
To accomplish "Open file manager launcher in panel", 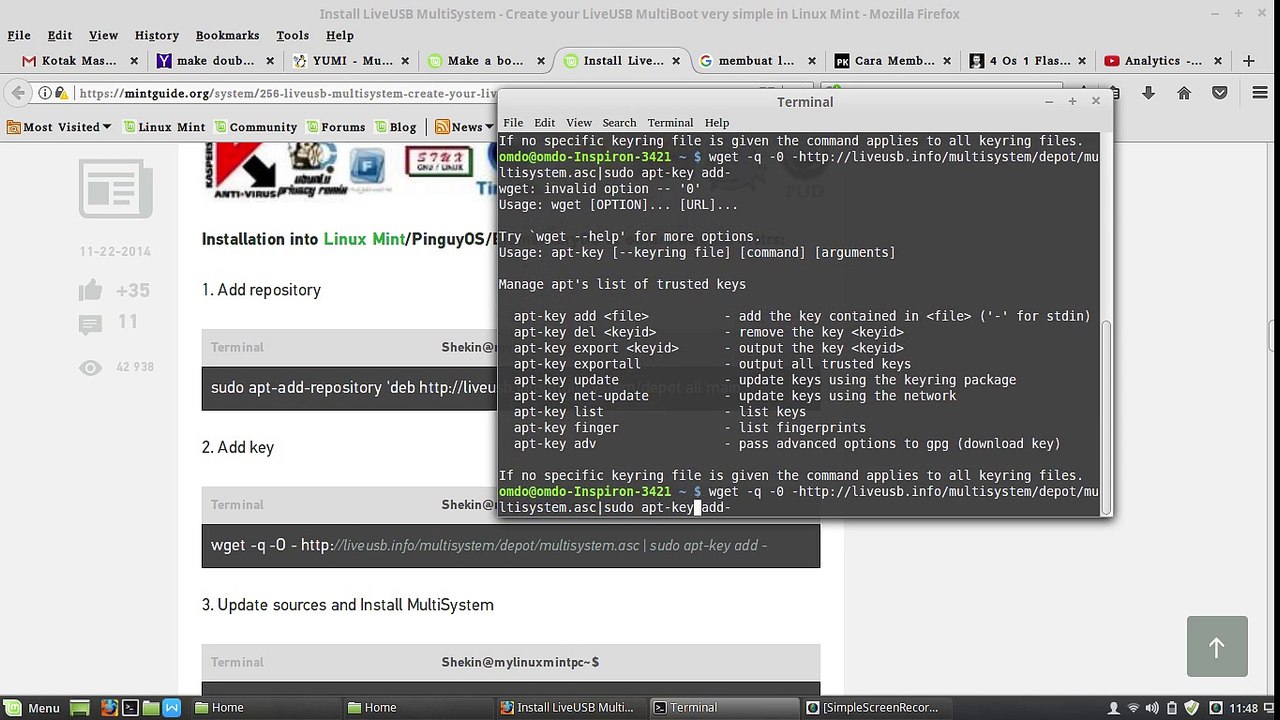I will pos(150,707).
